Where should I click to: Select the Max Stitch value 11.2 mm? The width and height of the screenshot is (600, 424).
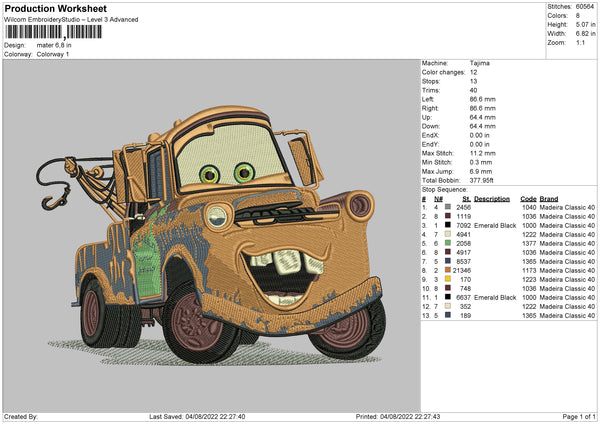coord(483,153)
